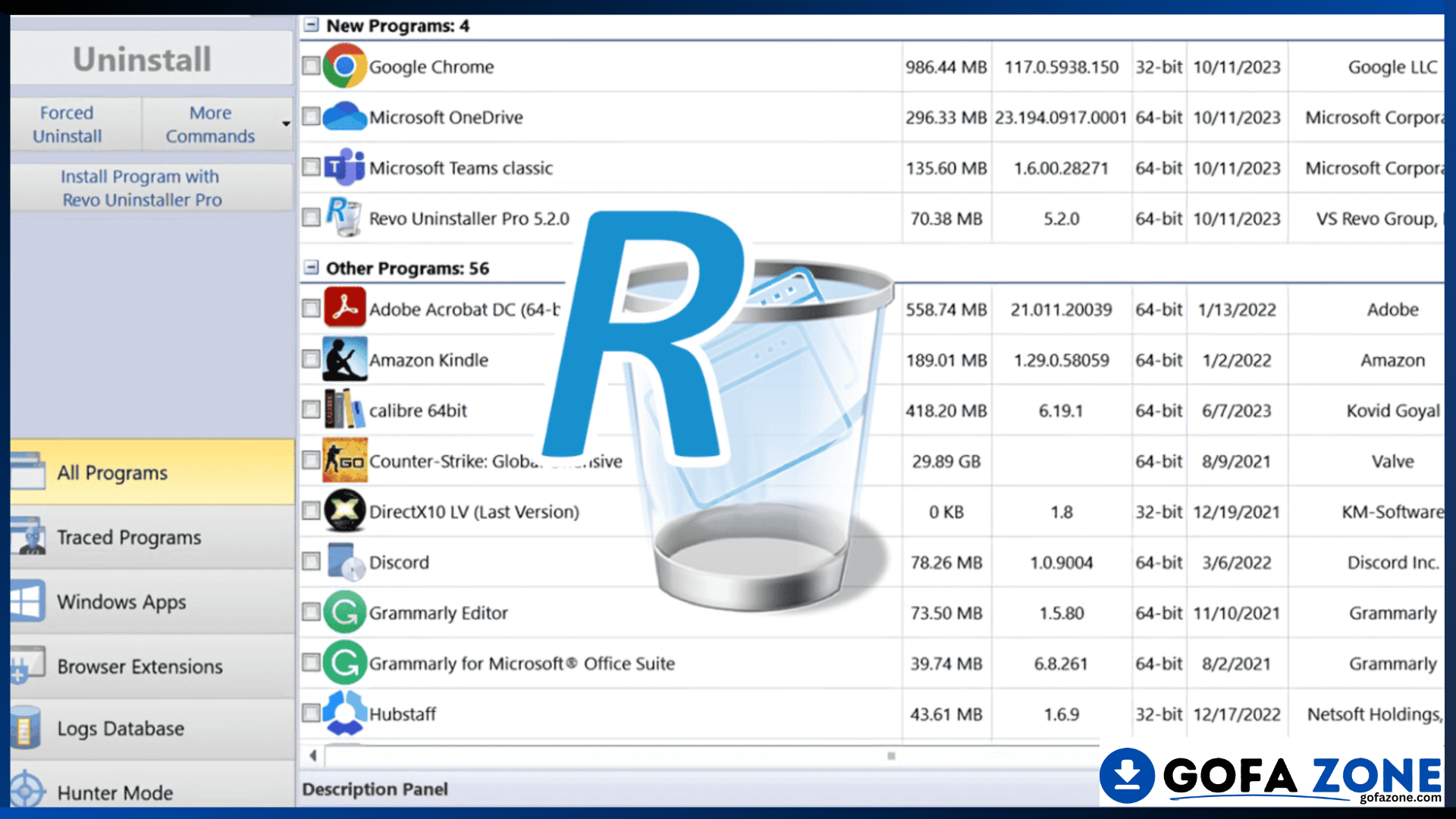Click the Uninstall button
Screen dimensions: 1456x819
click(152, 58)
